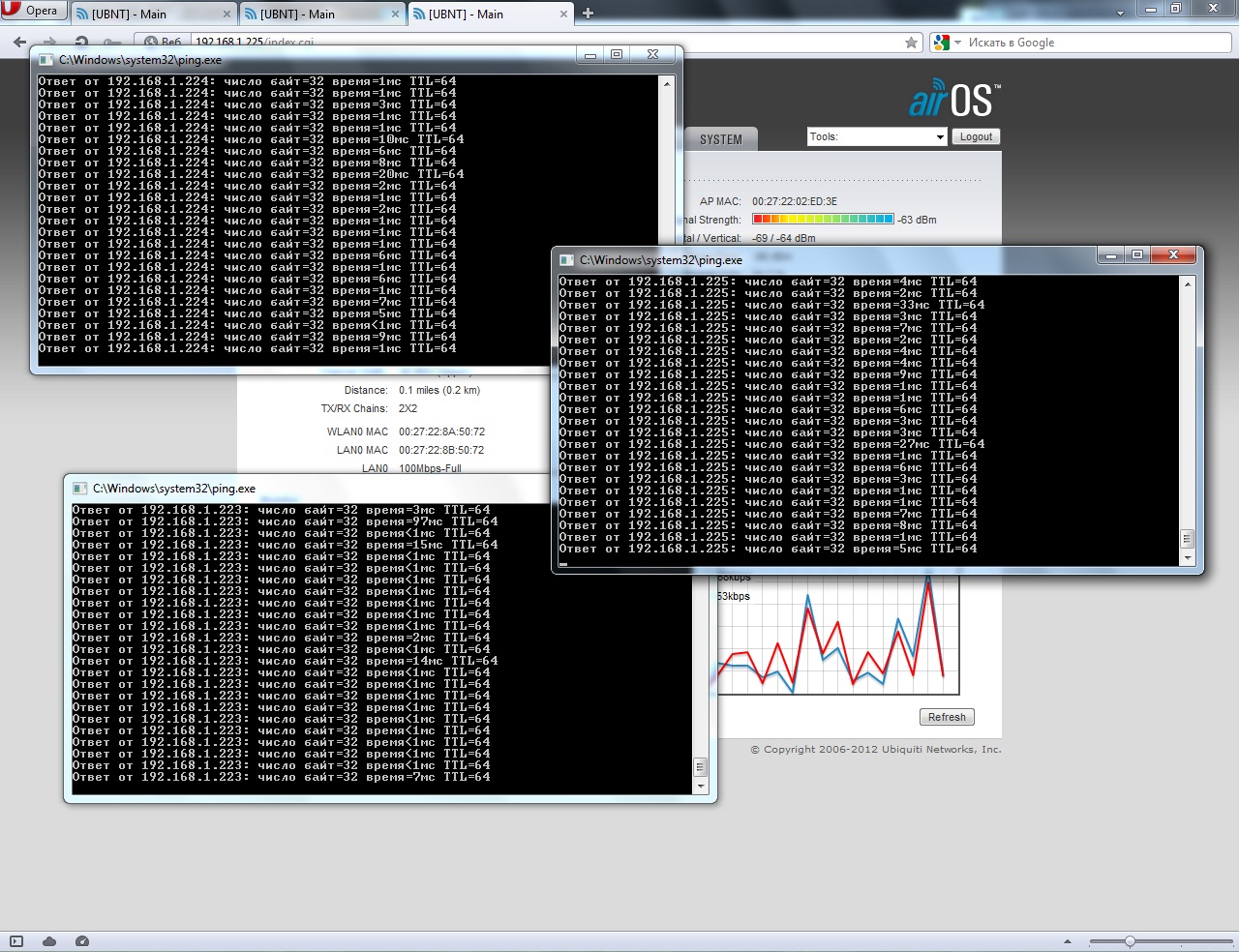Open the SYSTEM tab in airOS
Image resolution: width=1239 pixels, height=952 pixels.
(721, 139)
